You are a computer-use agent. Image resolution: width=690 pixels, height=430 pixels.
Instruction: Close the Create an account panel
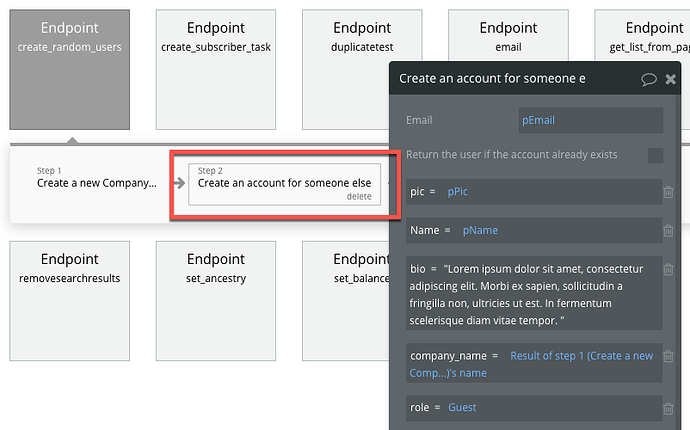[670, 79]
